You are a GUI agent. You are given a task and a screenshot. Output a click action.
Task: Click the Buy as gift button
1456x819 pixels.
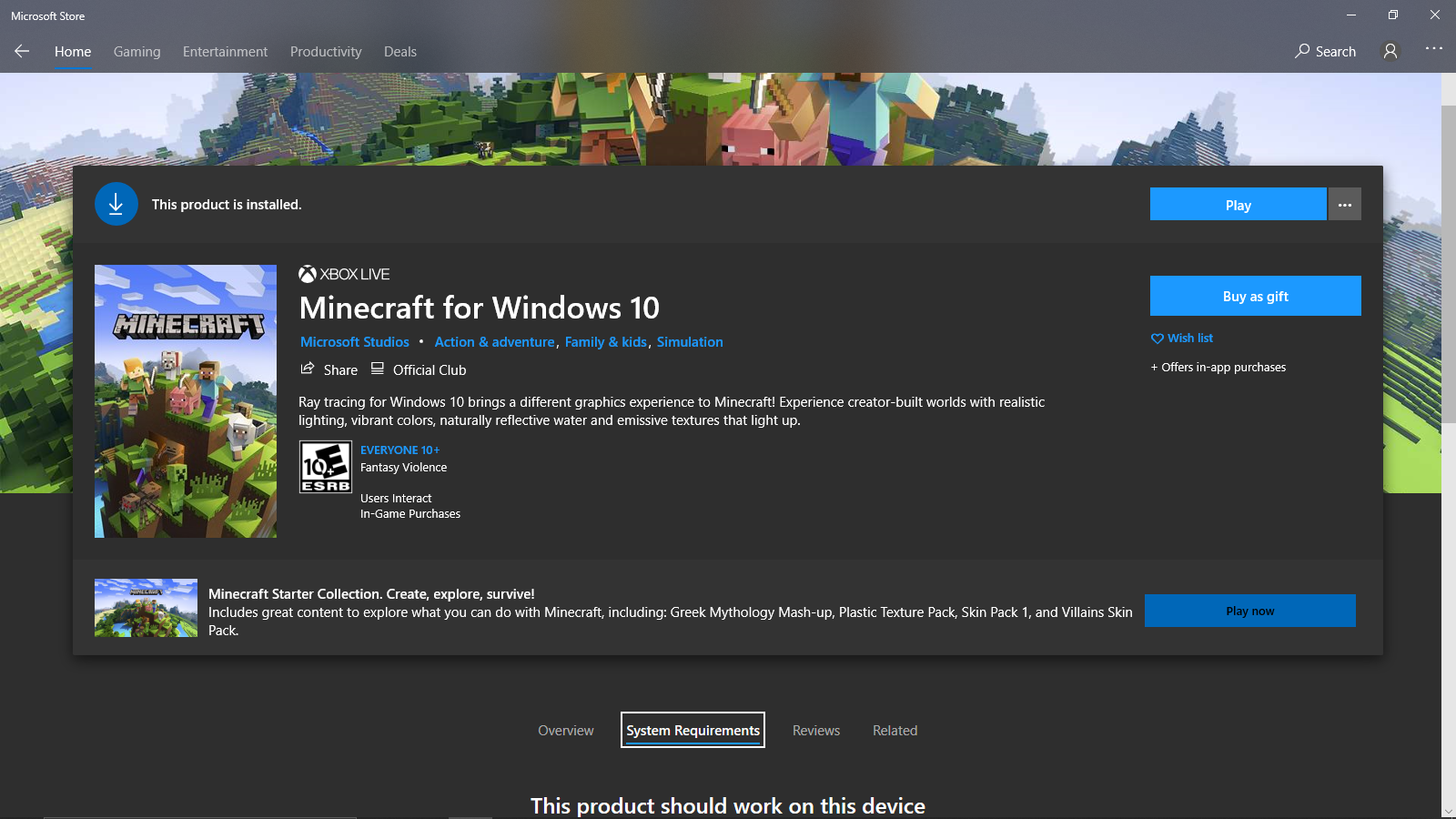pyautogui.click(x=1256, y=296)
